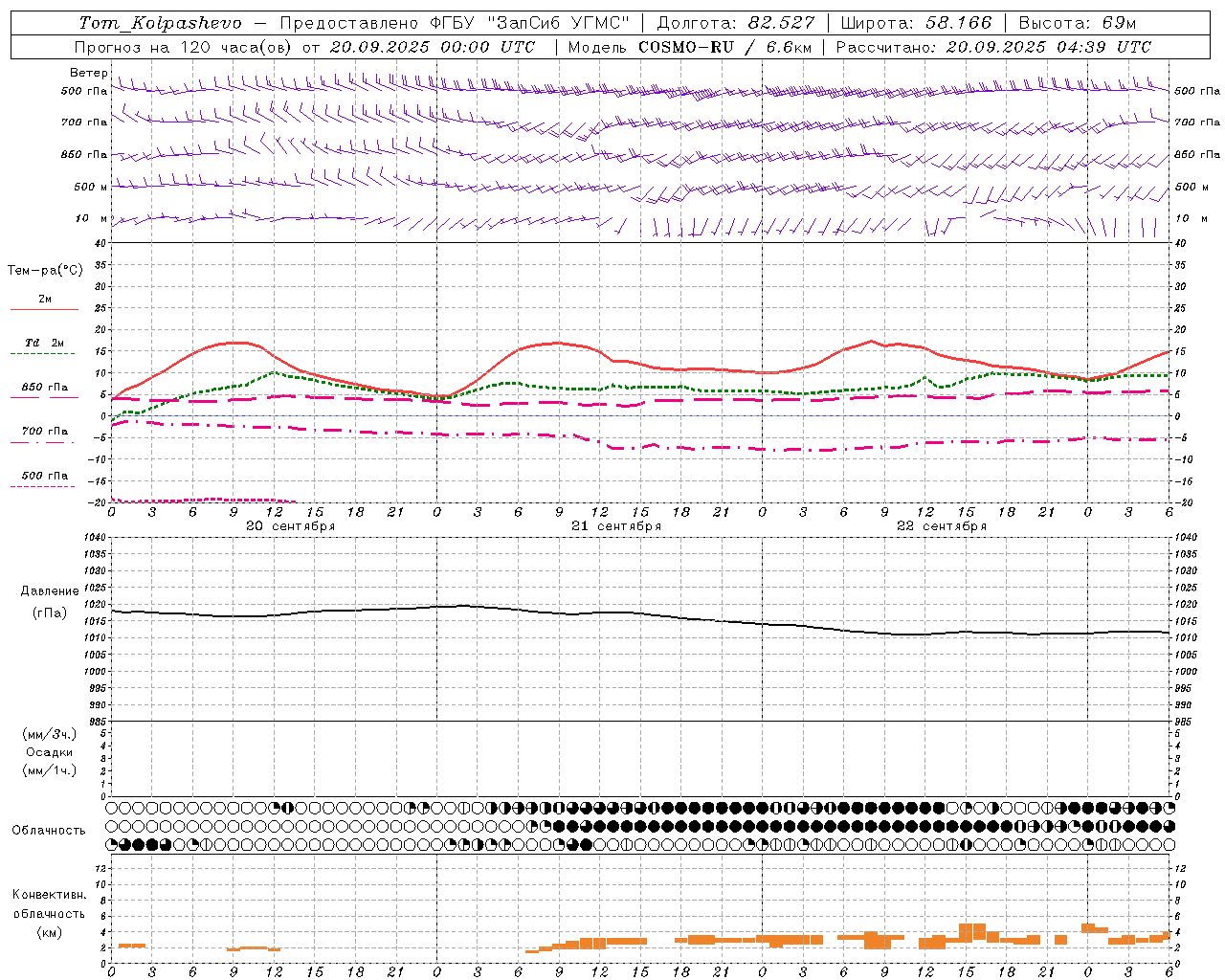The height and width of the screenshot is (980, 1225).
Task: Click the latitude value Широта: 58.166
Action: tap(917, 23)
